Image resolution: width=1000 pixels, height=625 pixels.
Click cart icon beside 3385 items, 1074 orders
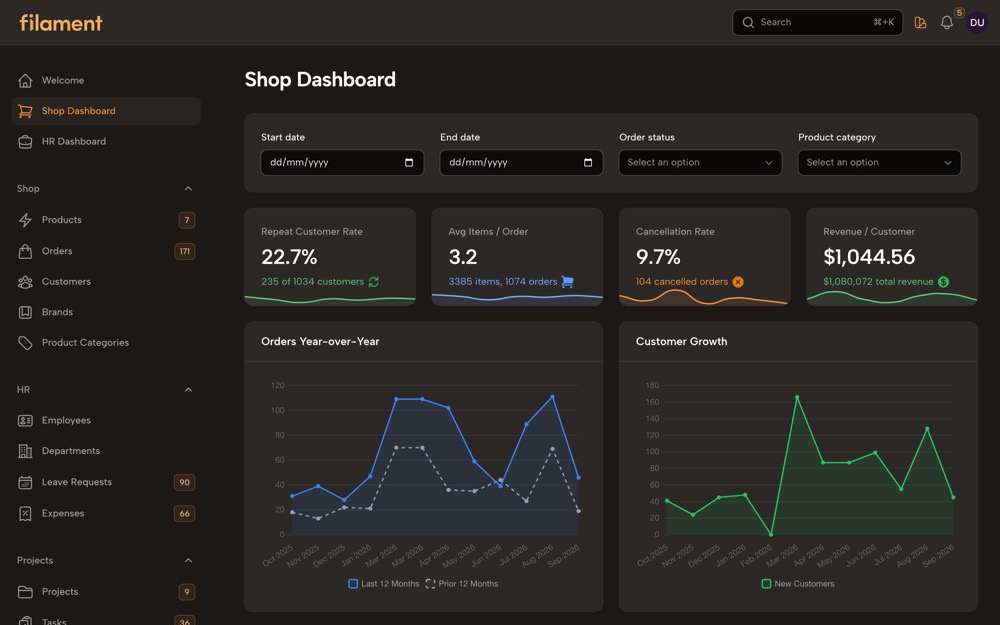pyautogui.click(x=567, y=282)
